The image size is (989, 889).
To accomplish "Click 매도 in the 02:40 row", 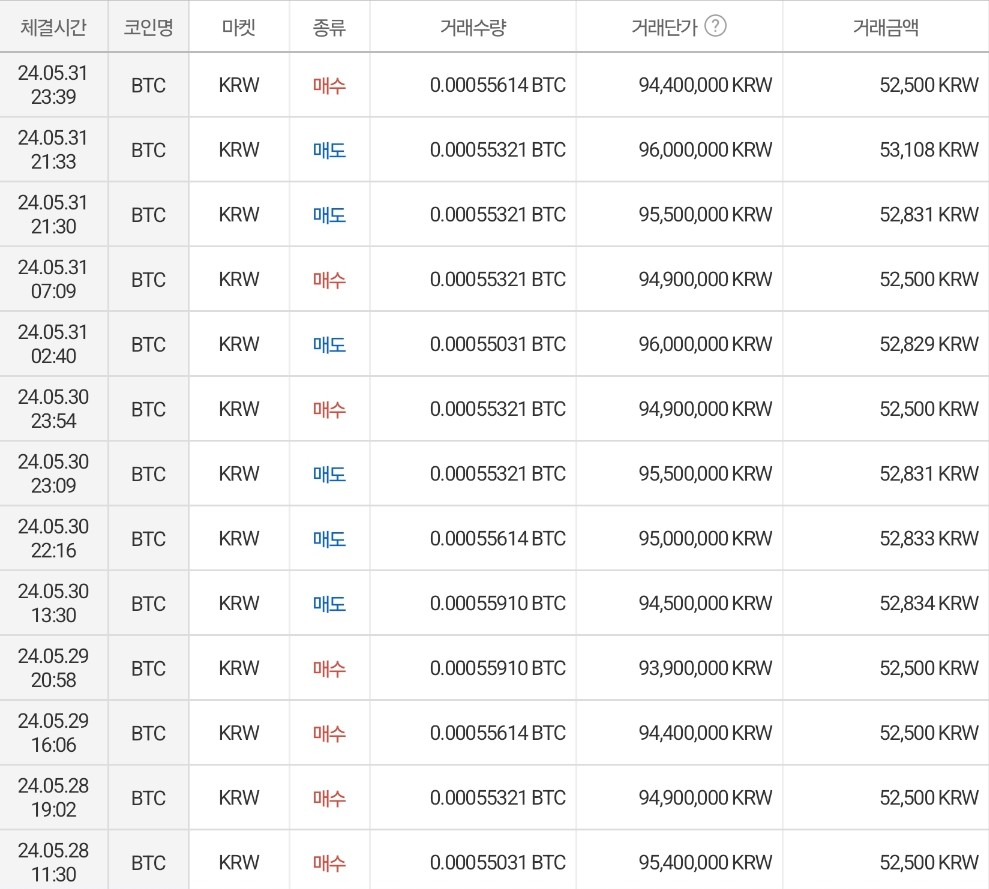I will (329, 344).
